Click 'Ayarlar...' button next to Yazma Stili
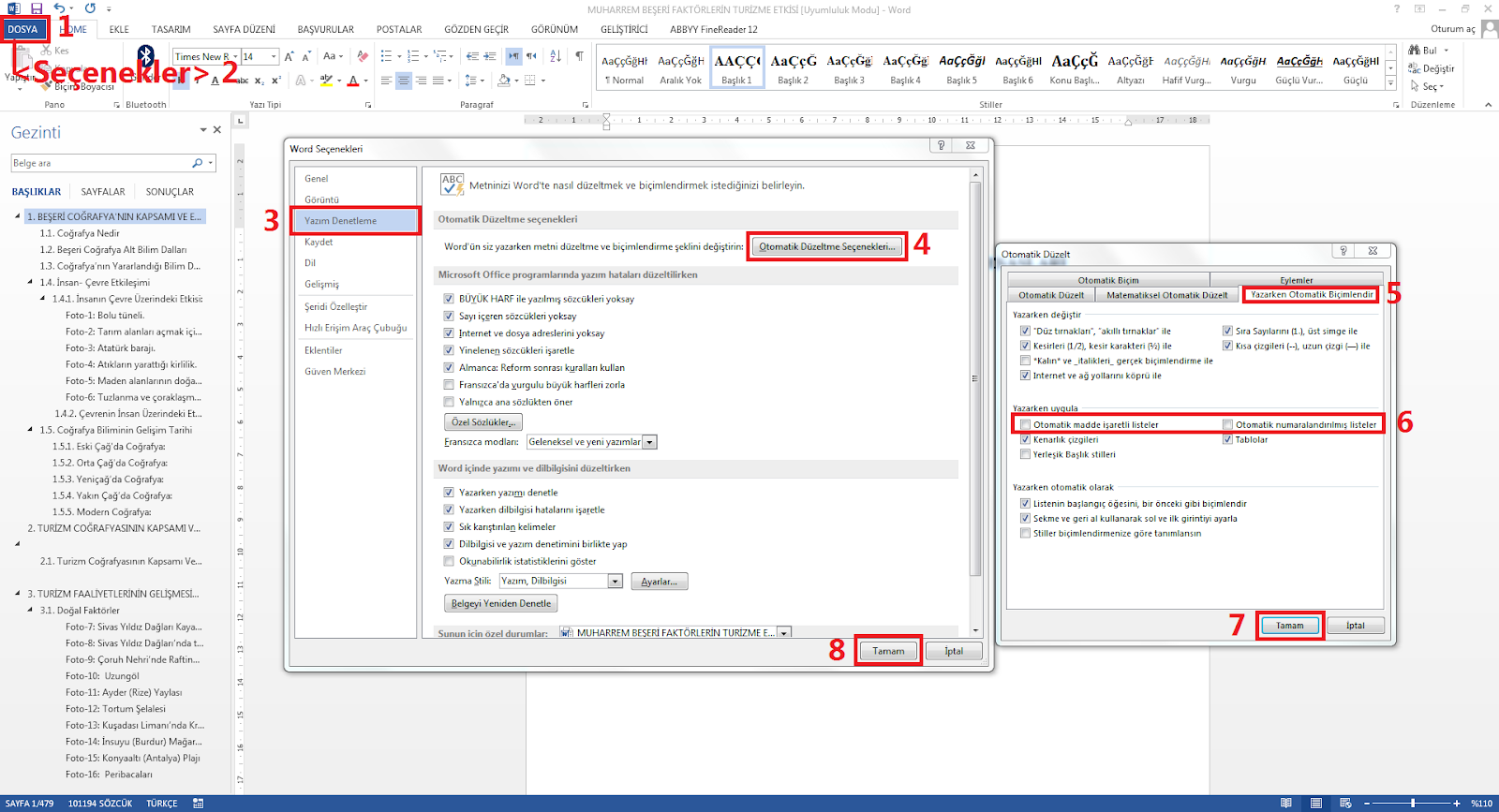This screenshot has height=812, width=1499. pos(660,582)
